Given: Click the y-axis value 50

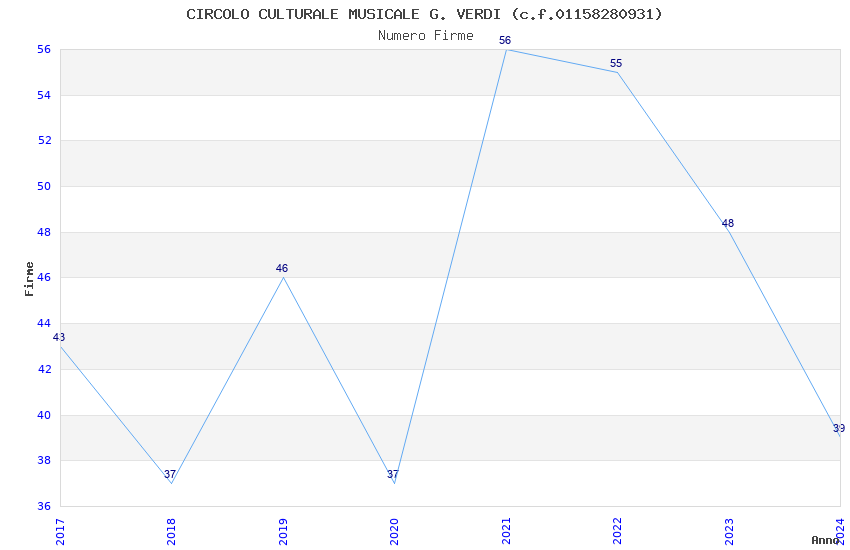Looking at the screenshot, I should click(44, 186).
